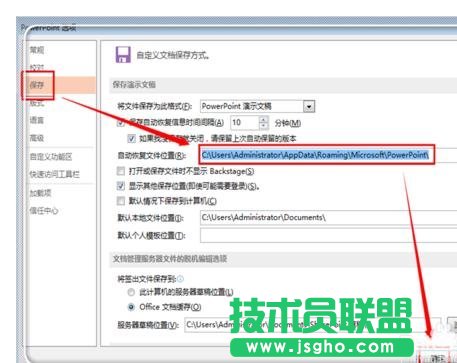Open the 常规 category in options sidebar
The image size is (457, 363).
37,50
